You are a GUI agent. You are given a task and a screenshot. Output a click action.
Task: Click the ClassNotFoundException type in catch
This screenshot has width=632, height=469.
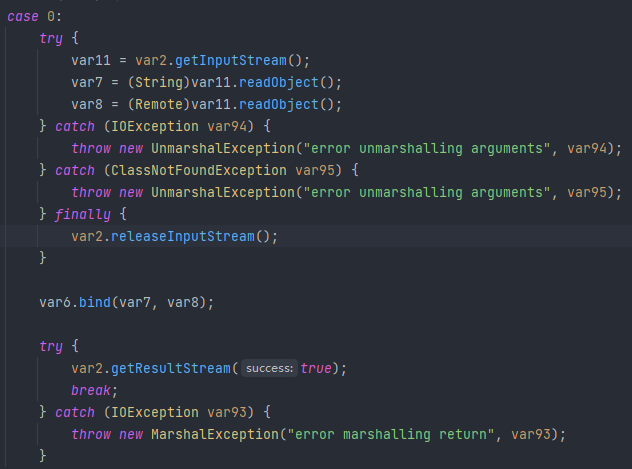pos(199,170)
